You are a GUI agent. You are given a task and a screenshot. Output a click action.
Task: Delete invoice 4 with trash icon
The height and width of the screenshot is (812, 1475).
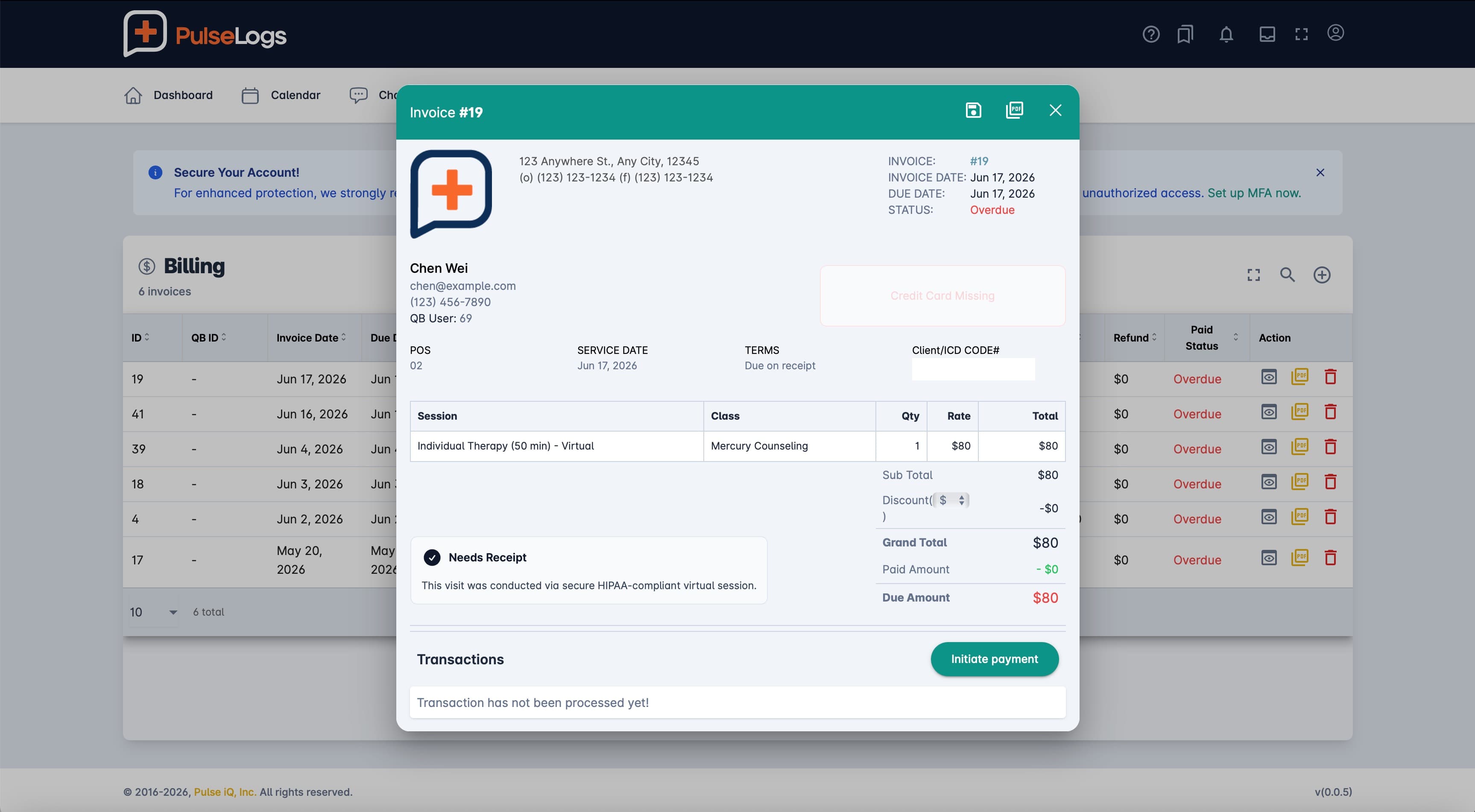coord(1330,516)
